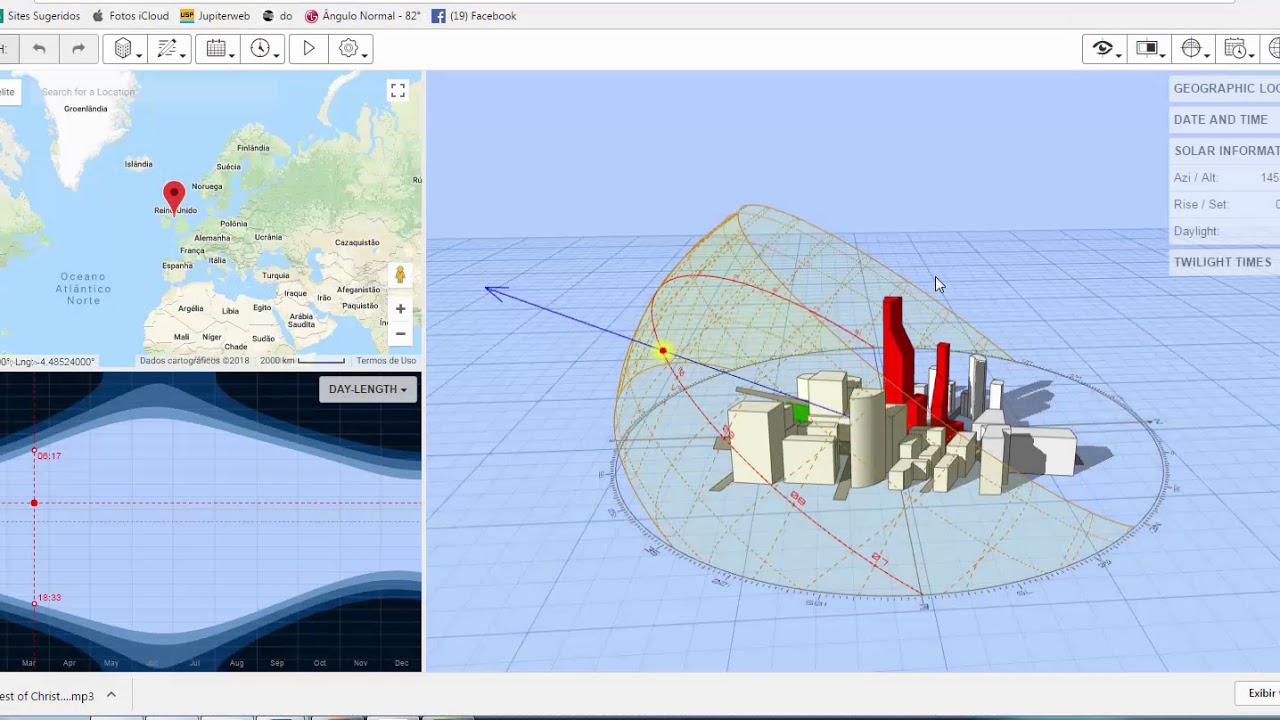Select the green block in model

[x=799, y=413]
